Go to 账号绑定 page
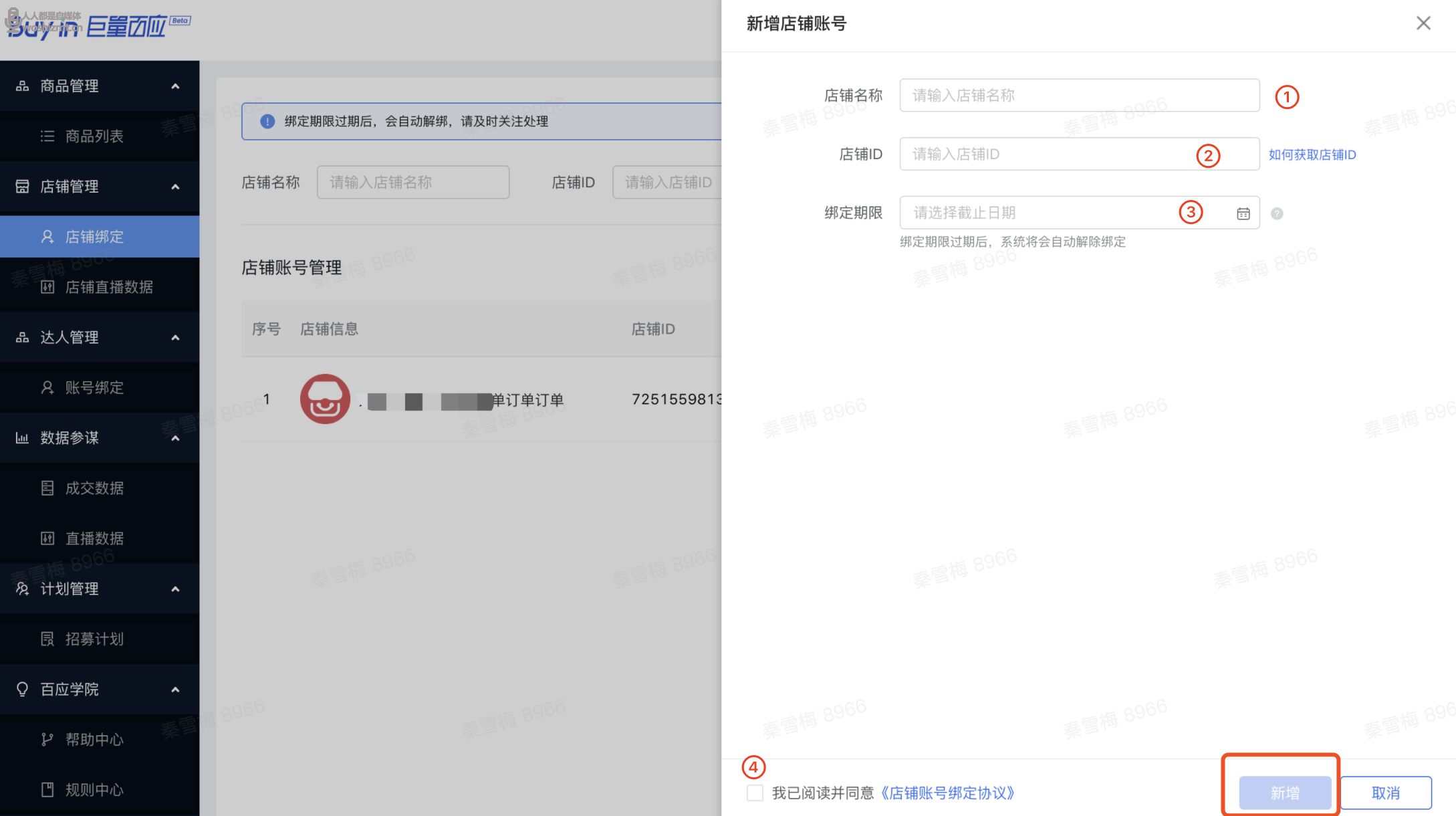 click(94, 388)
